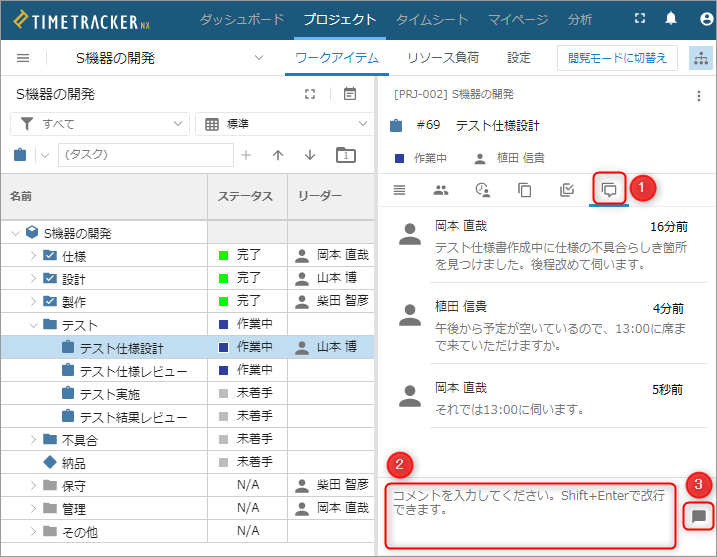Open the 分析 menu
The width and height of the screenshot is (717, 557).
click(579, 20)
